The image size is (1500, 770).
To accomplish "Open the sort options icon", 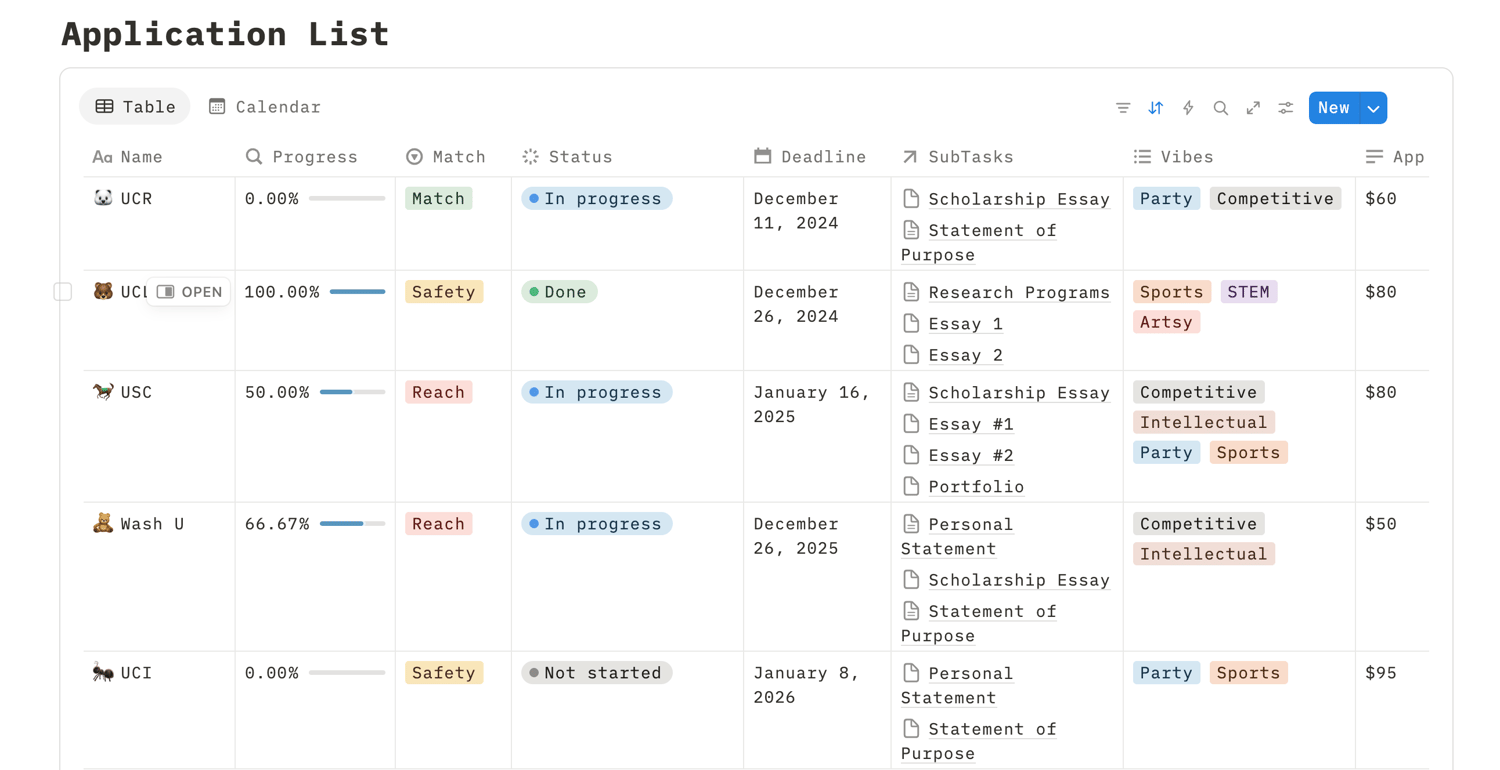I will click(1156, 108).
